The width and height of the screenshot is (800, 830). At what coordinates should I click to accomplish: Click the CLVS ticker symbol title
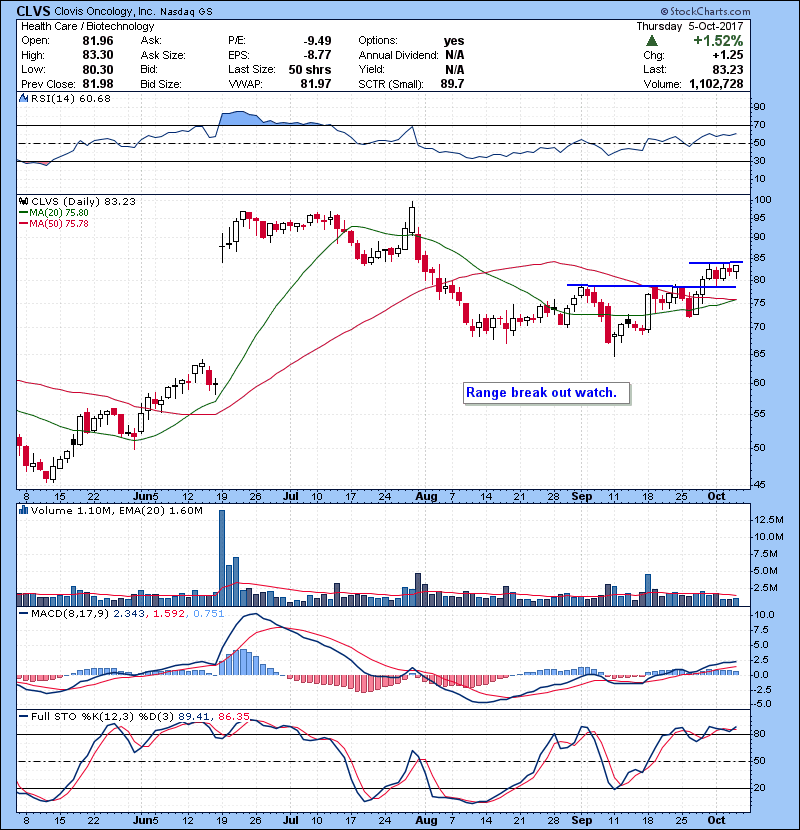34,11
